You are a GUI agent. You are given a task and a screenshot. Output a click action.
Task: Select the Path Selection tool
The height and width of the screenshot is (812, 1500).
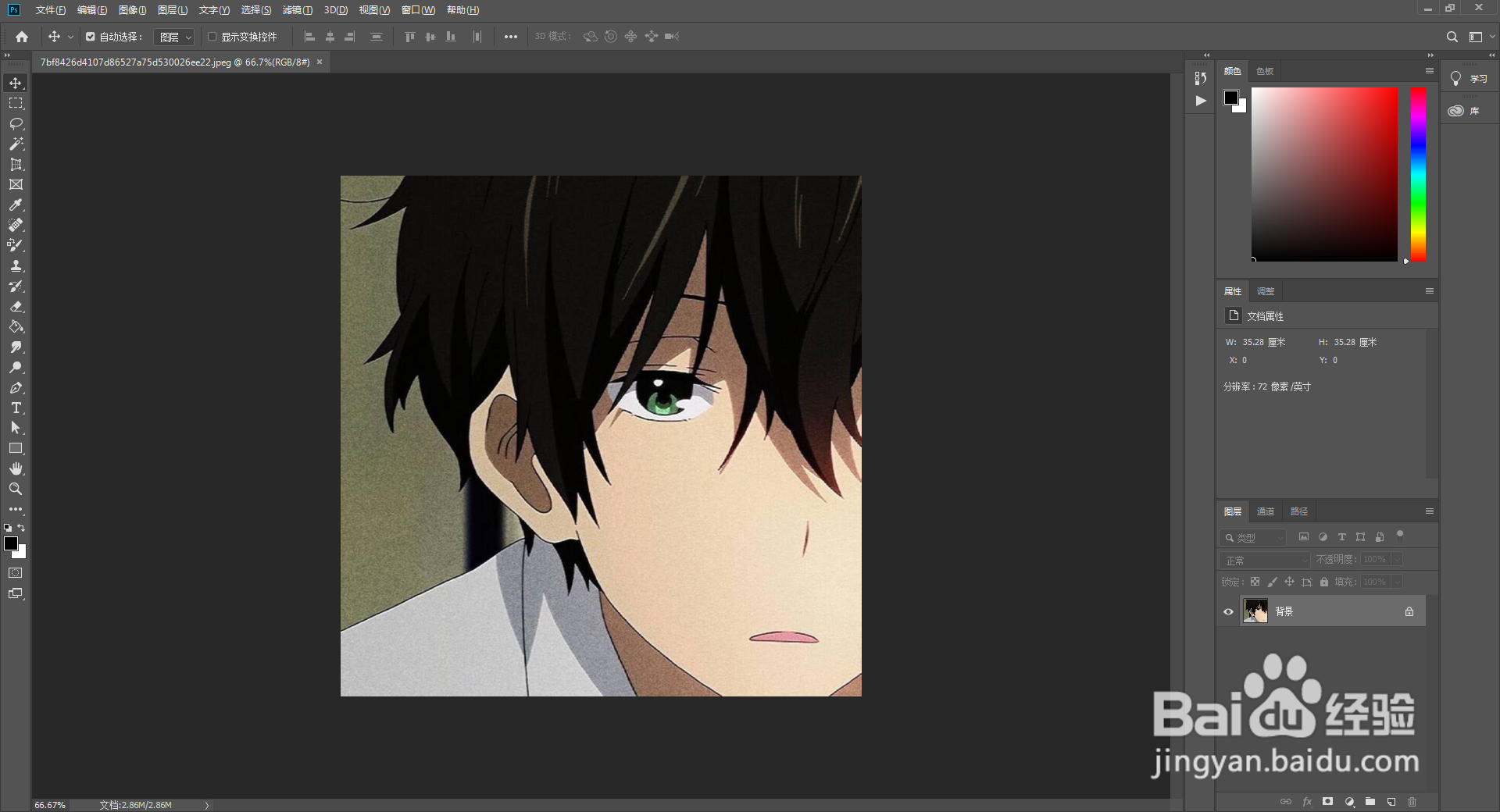pos(16,428)
